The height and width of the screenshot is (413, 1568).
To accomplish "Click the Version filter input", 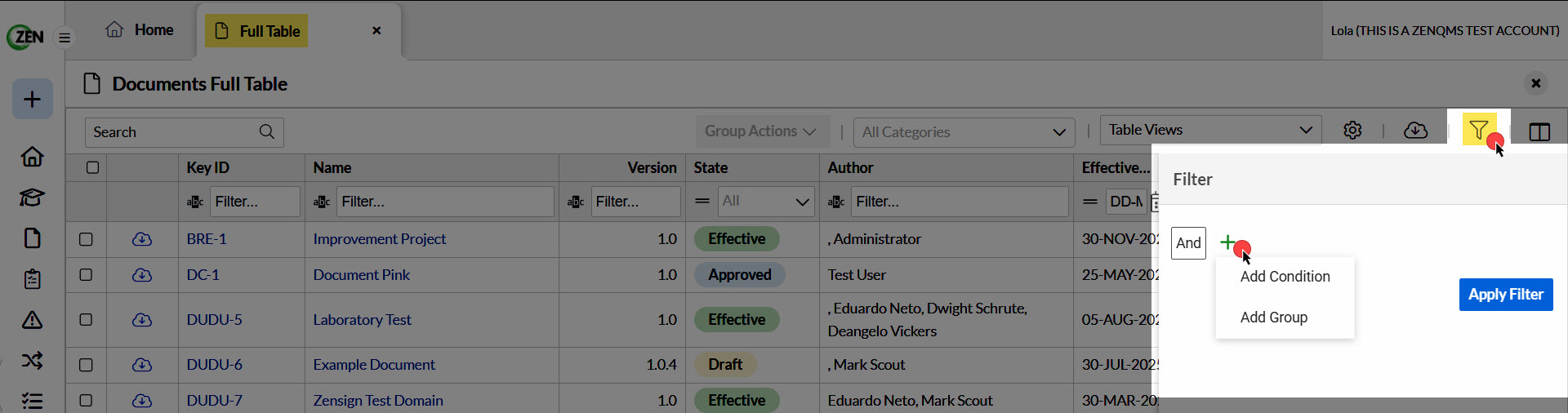I will (635, 202).
